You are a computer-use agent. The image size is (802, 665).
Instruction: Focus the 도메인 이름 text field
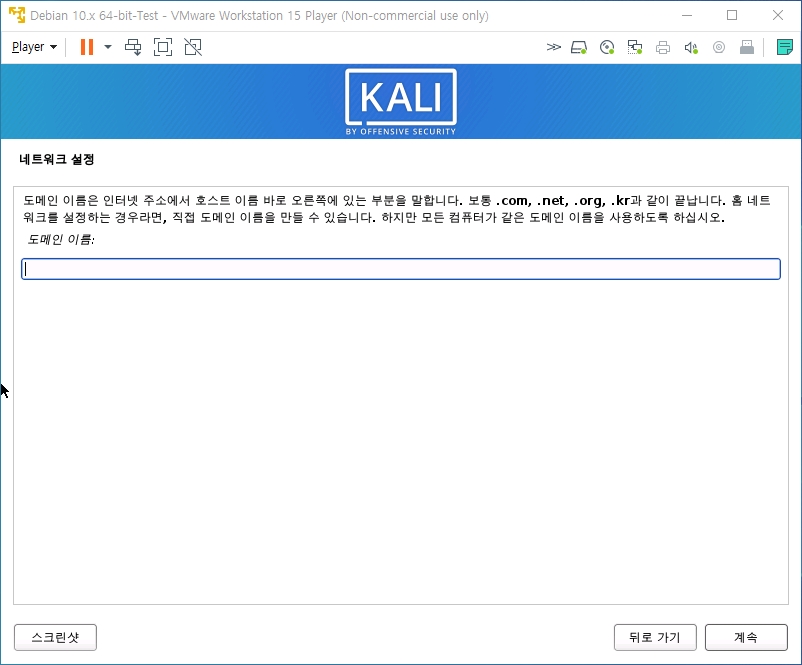[401, 269]
